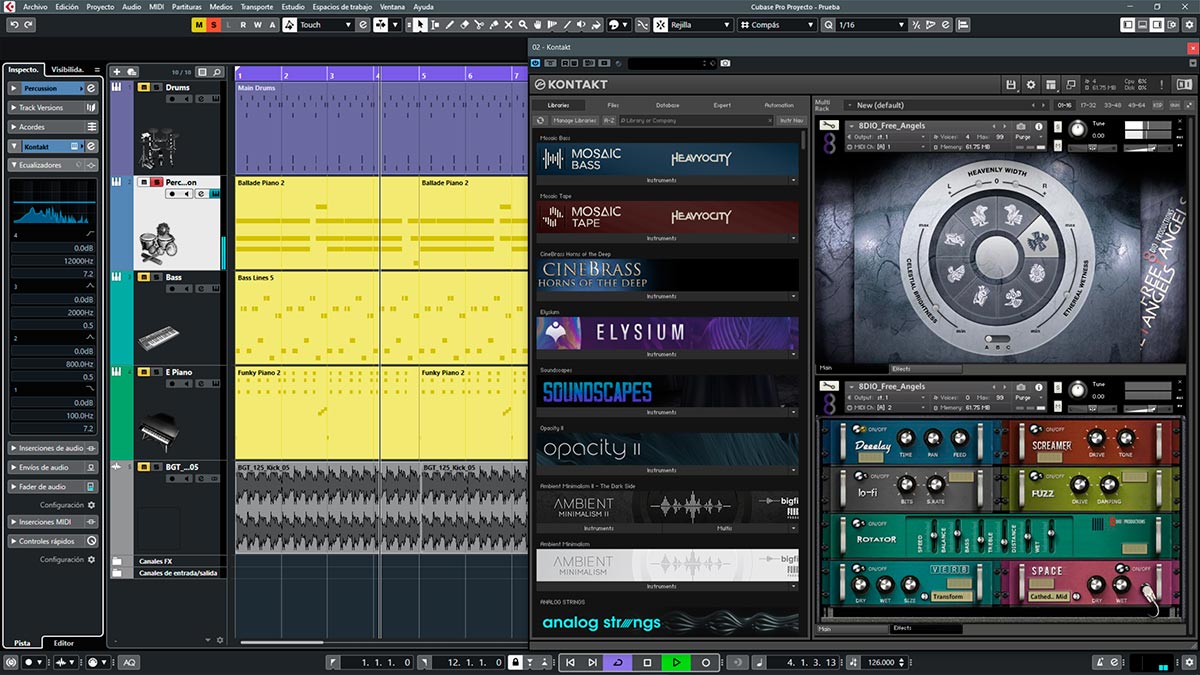Screen dimensions: 1200x675
Task: Open the Rejilla snap type dropdown
Action: (700, 25)
